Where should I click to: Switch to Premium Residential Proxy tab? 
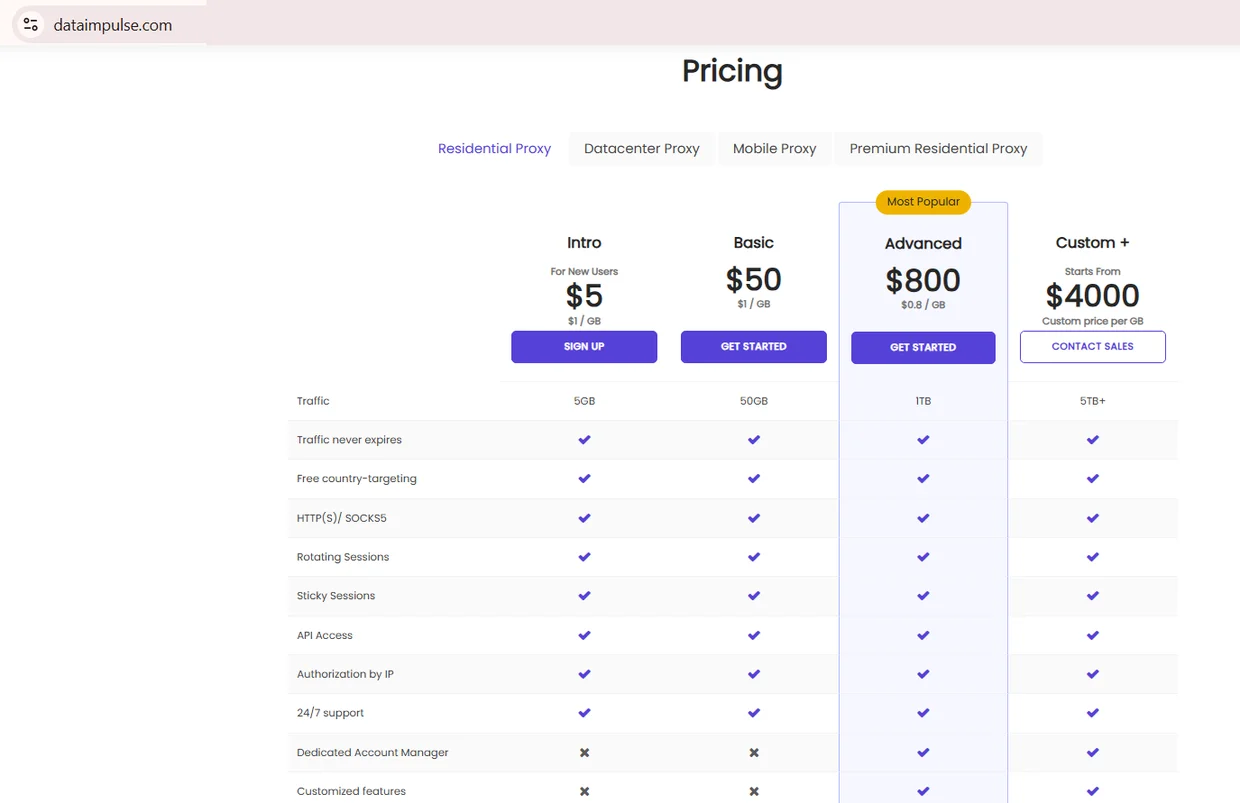pos(938,148)
